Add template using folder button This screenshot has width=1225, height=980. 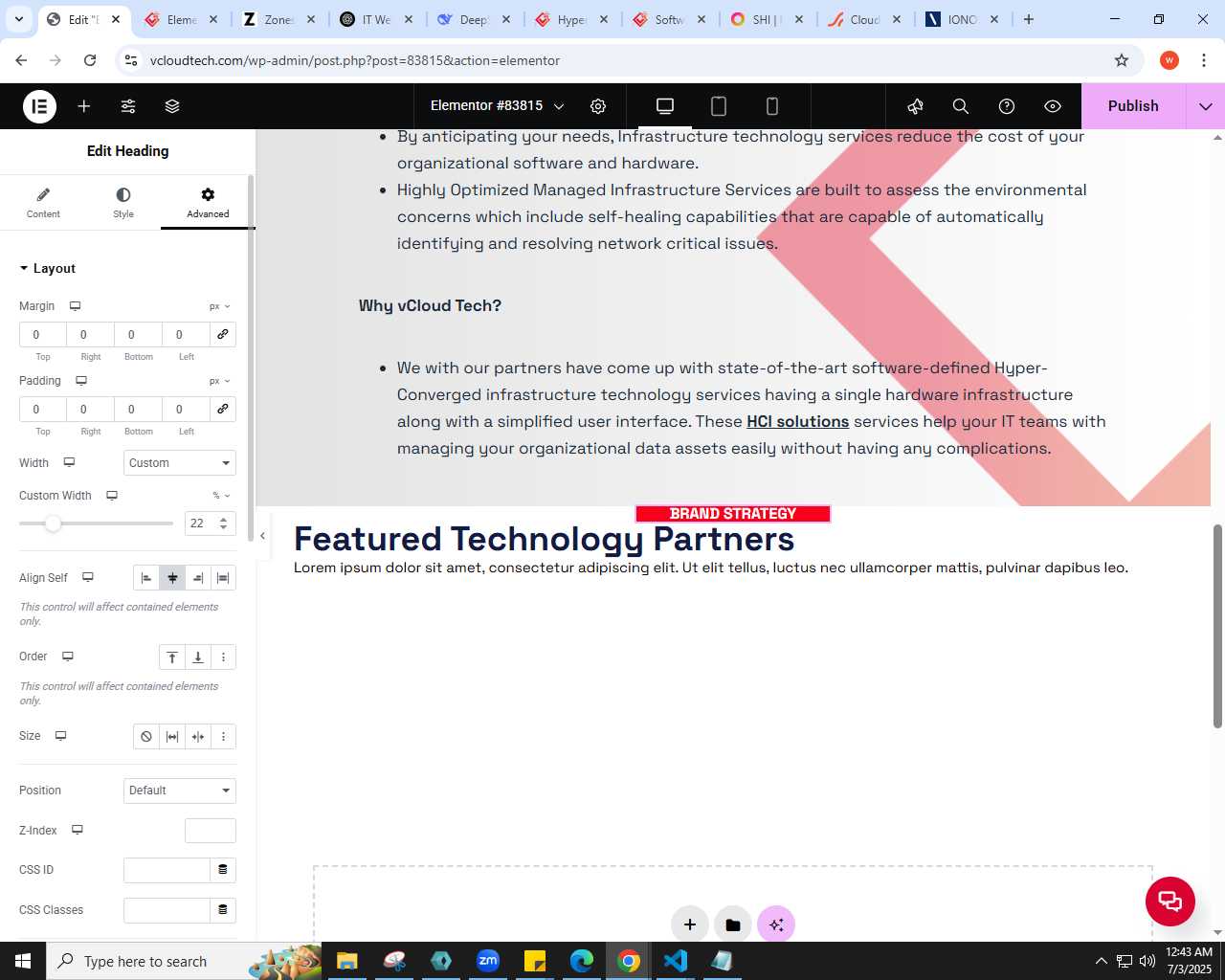point(733,924)
